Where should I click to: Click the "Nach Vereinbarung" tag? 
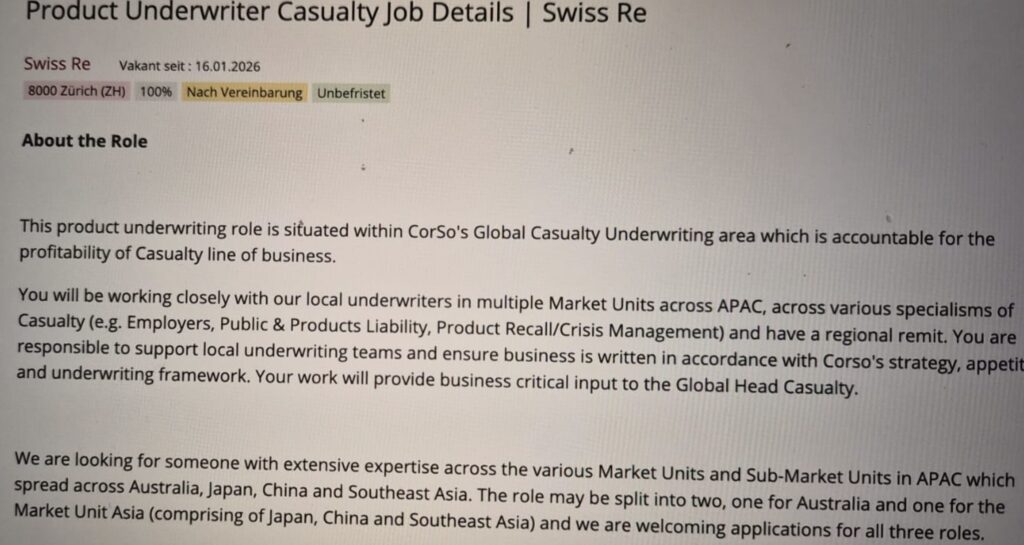click(244, 92)
